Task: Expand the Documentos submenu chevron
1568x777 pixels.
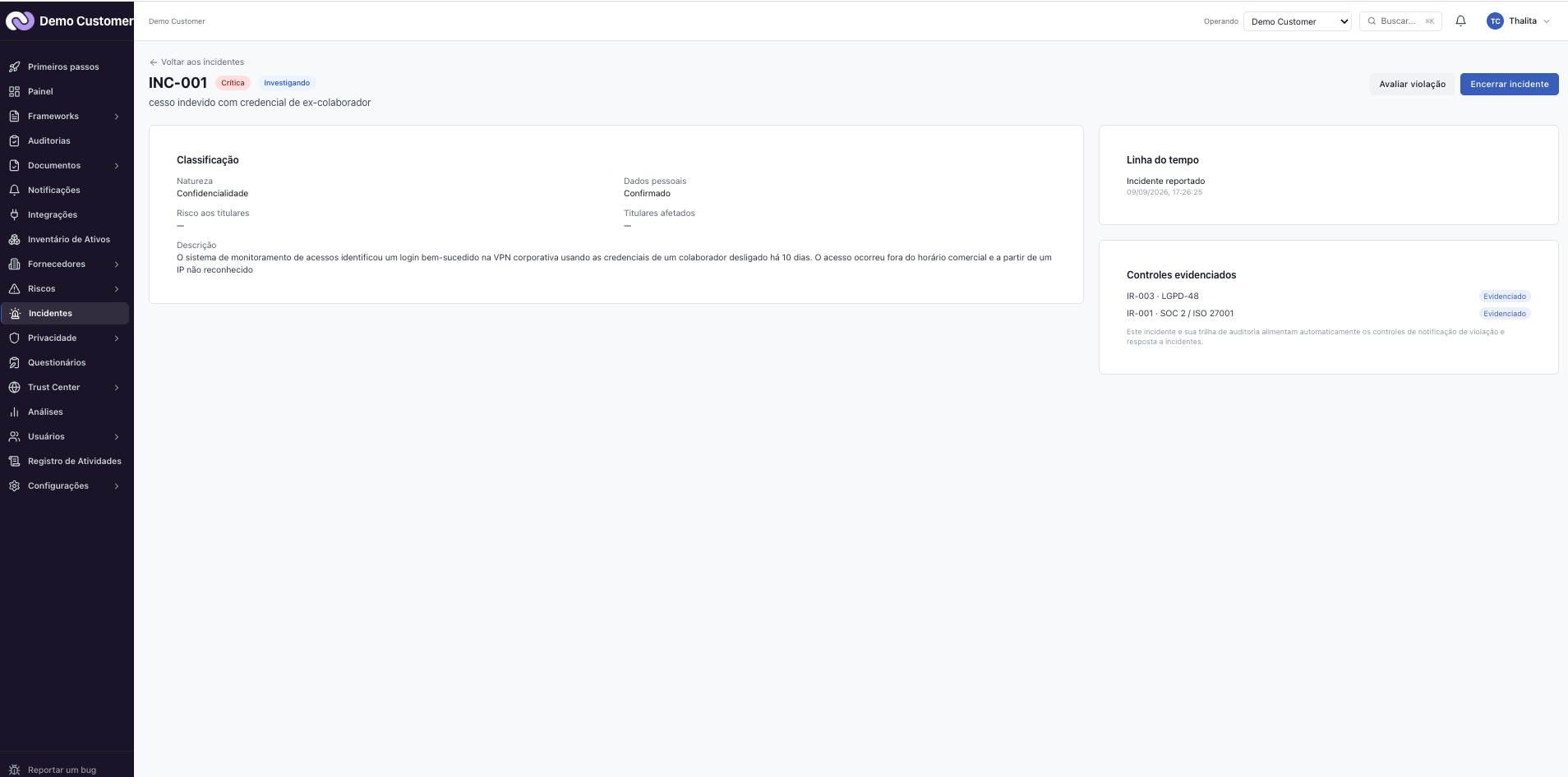Action: (x=117, y=166)
